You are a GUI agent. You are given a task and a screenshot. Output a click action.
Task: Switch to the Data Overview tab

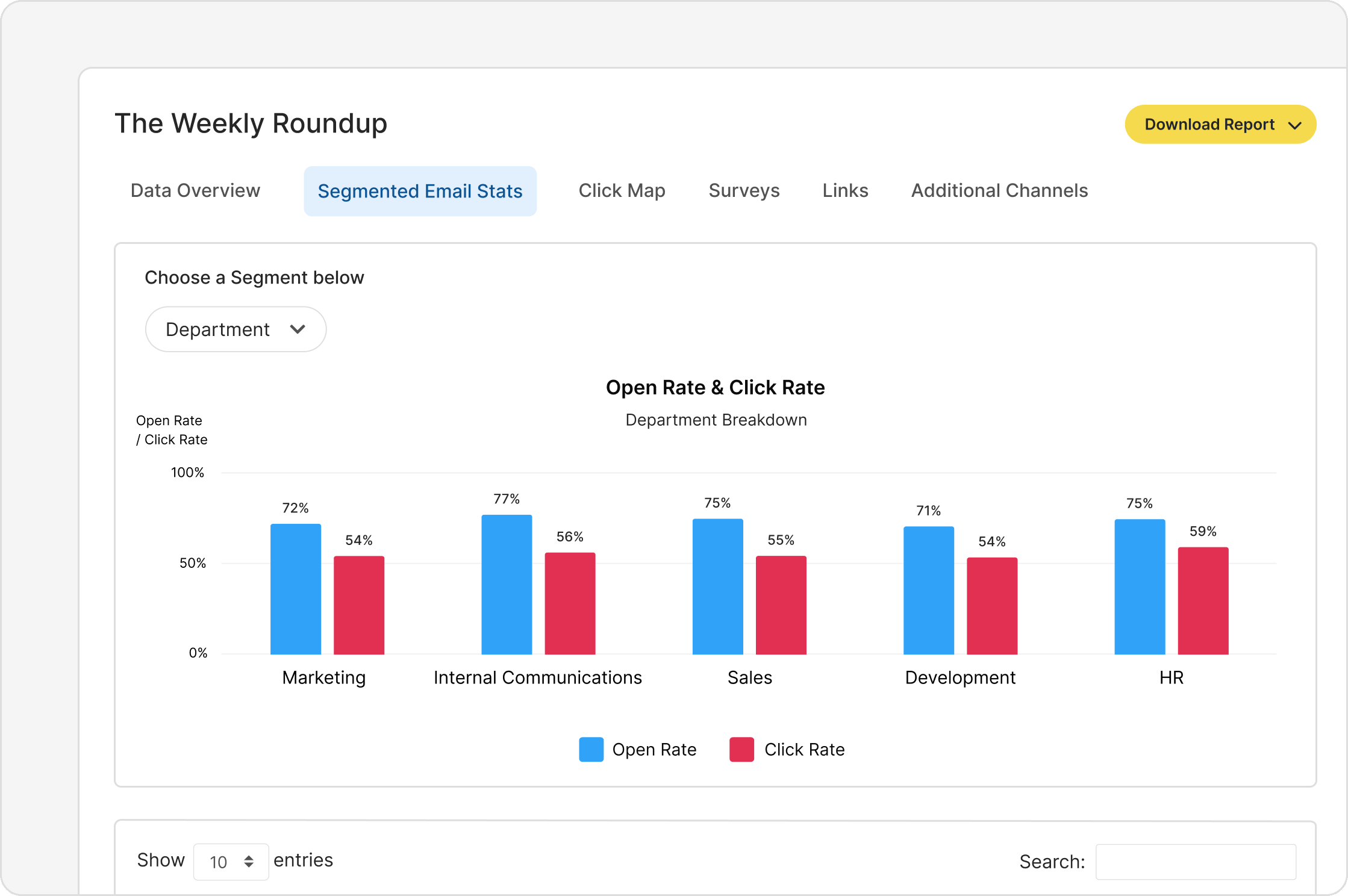[x=195, y=191]
